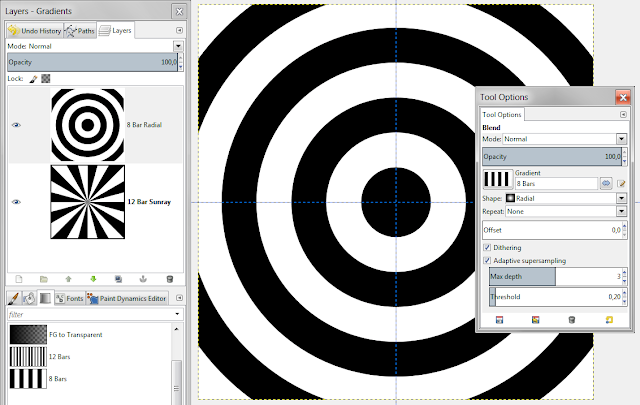Duplicate the selected layer
This screenshot has width=640, height=405.
tap(118, 279)
